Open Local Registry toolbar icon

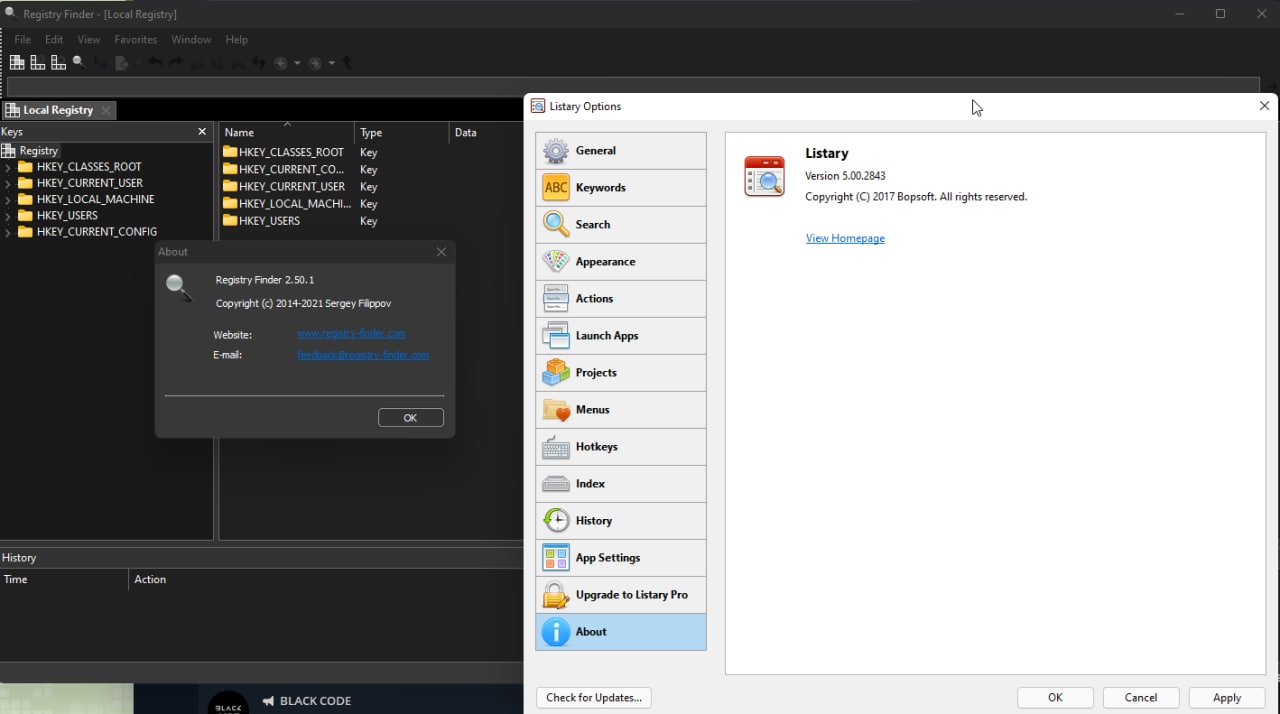pos(17,63)
